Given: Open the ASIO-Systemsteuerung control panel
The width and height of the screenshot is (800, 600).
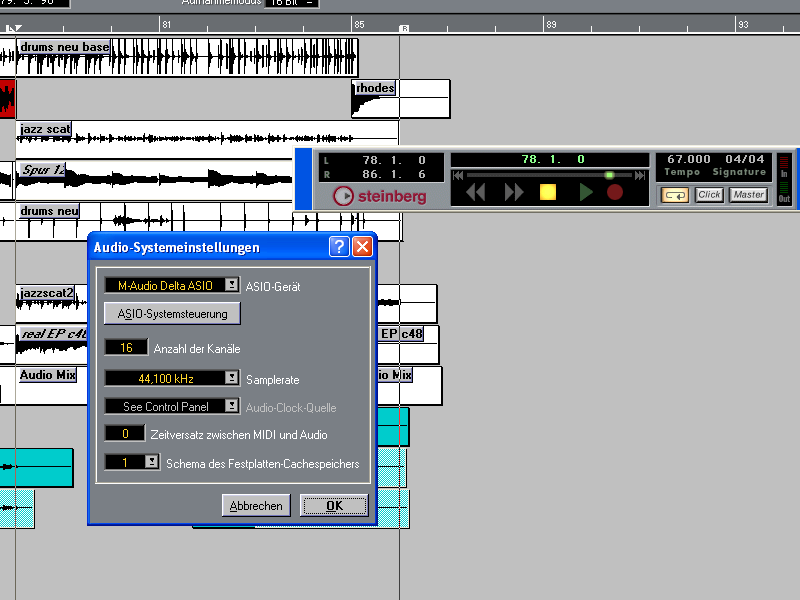Looking at the screenshot, I should coord(172,313).
